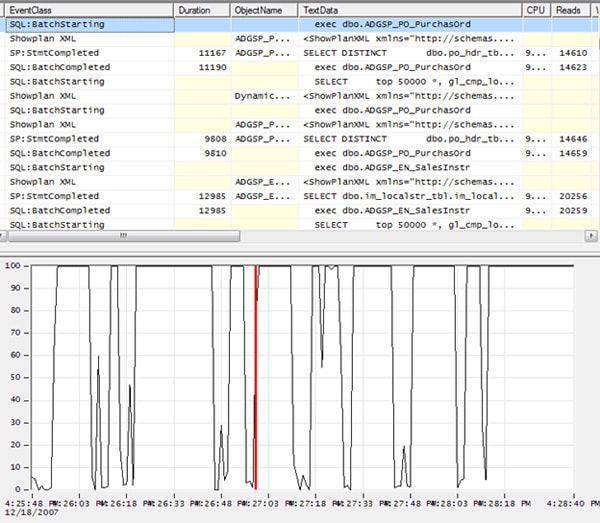Select SQL:BatchCompleted row with duration 9810
The height and width of the screenshot is (523, 600).
[x=300, y=153]
